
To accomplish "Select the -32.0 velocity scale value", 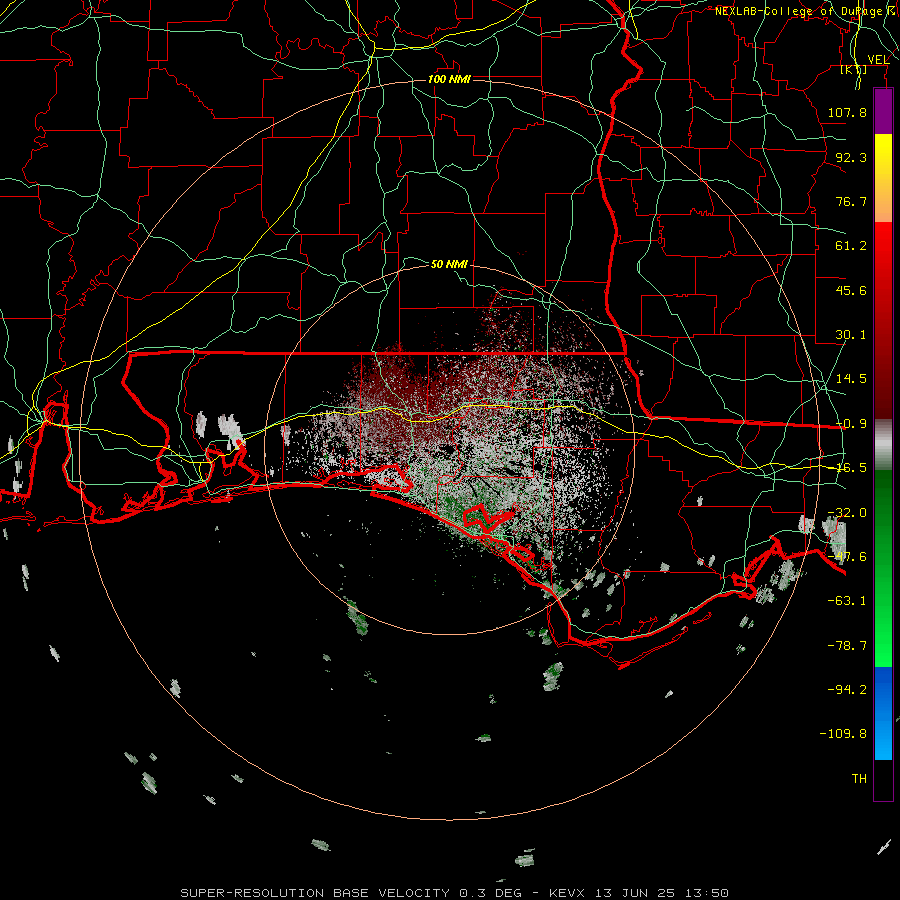I will (x=847, y=513).
